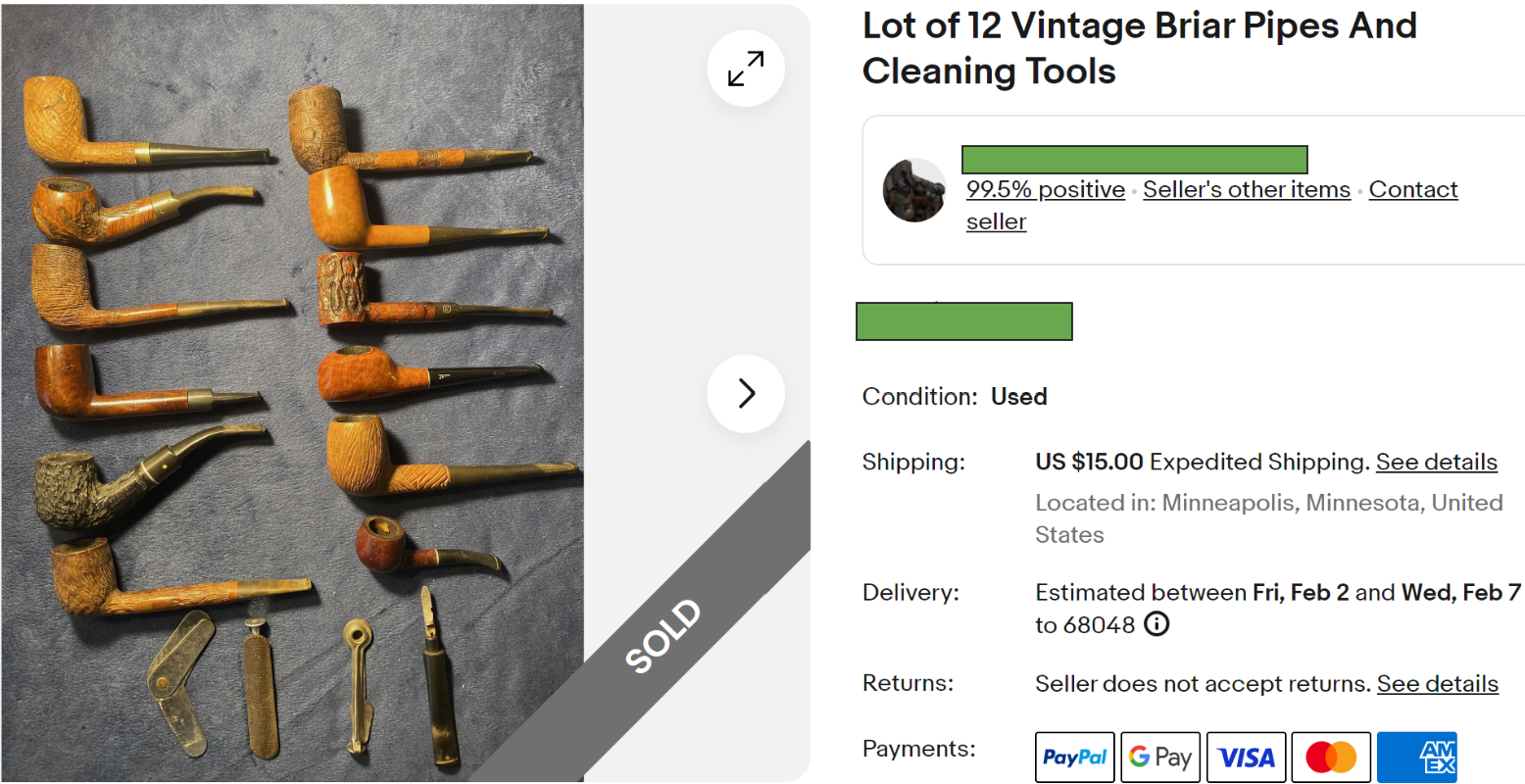Click the American Express payment icon
Screen dimensions: 1525x784
pos(1416,757)
